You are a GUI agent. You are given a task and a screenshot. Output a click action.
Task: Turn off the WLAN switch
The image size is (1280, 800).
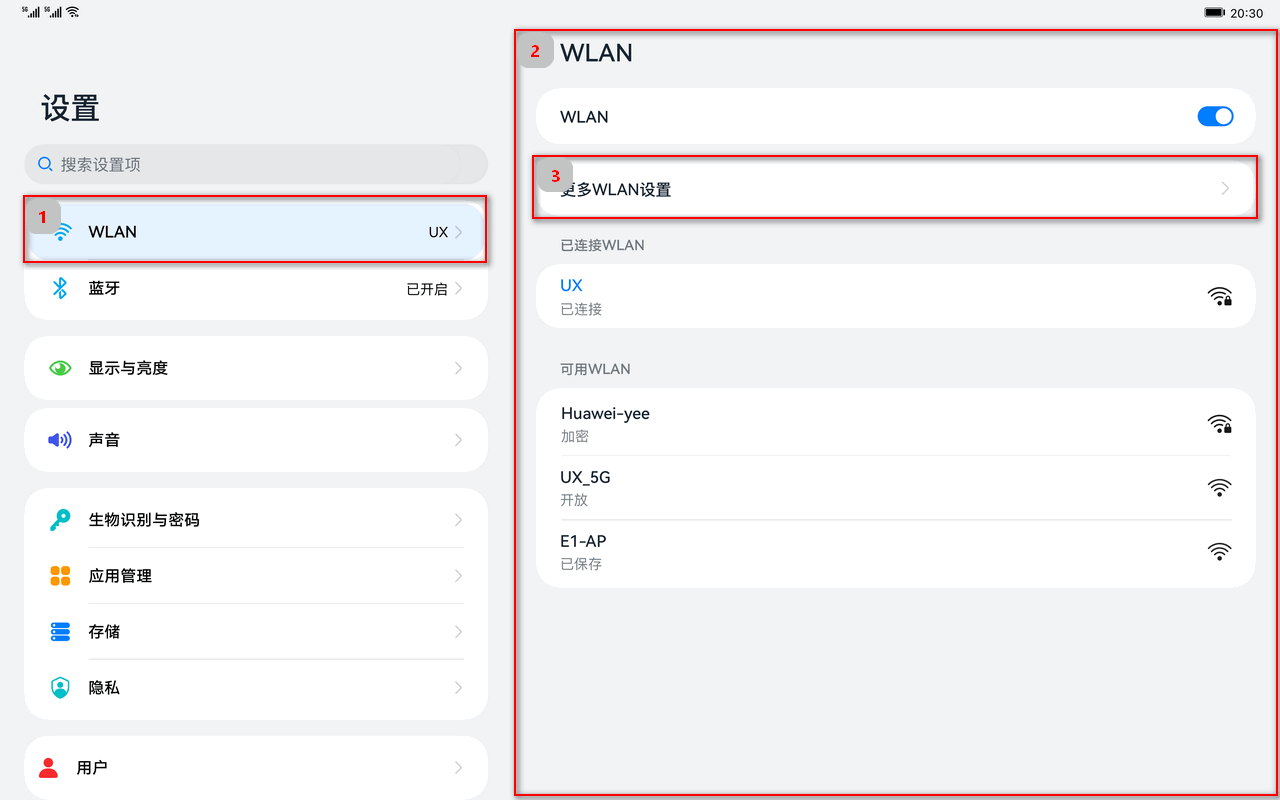1215,117
